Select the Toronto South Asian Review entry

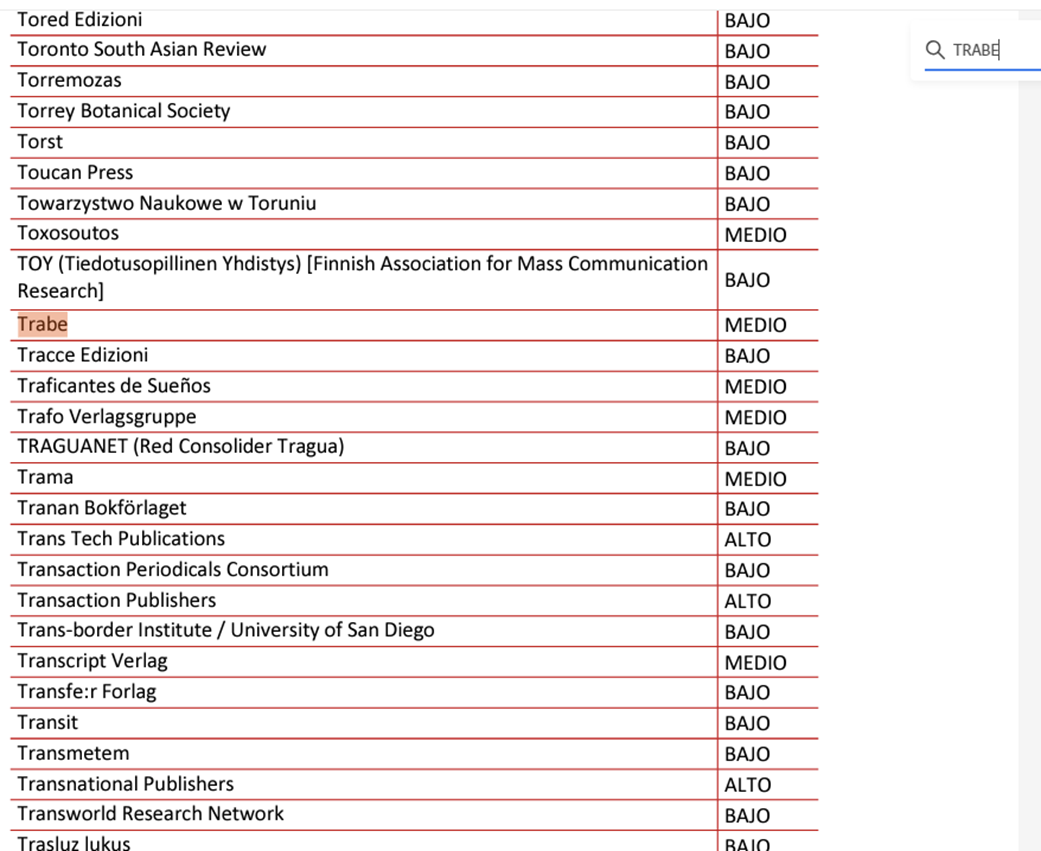click(142, 50)
